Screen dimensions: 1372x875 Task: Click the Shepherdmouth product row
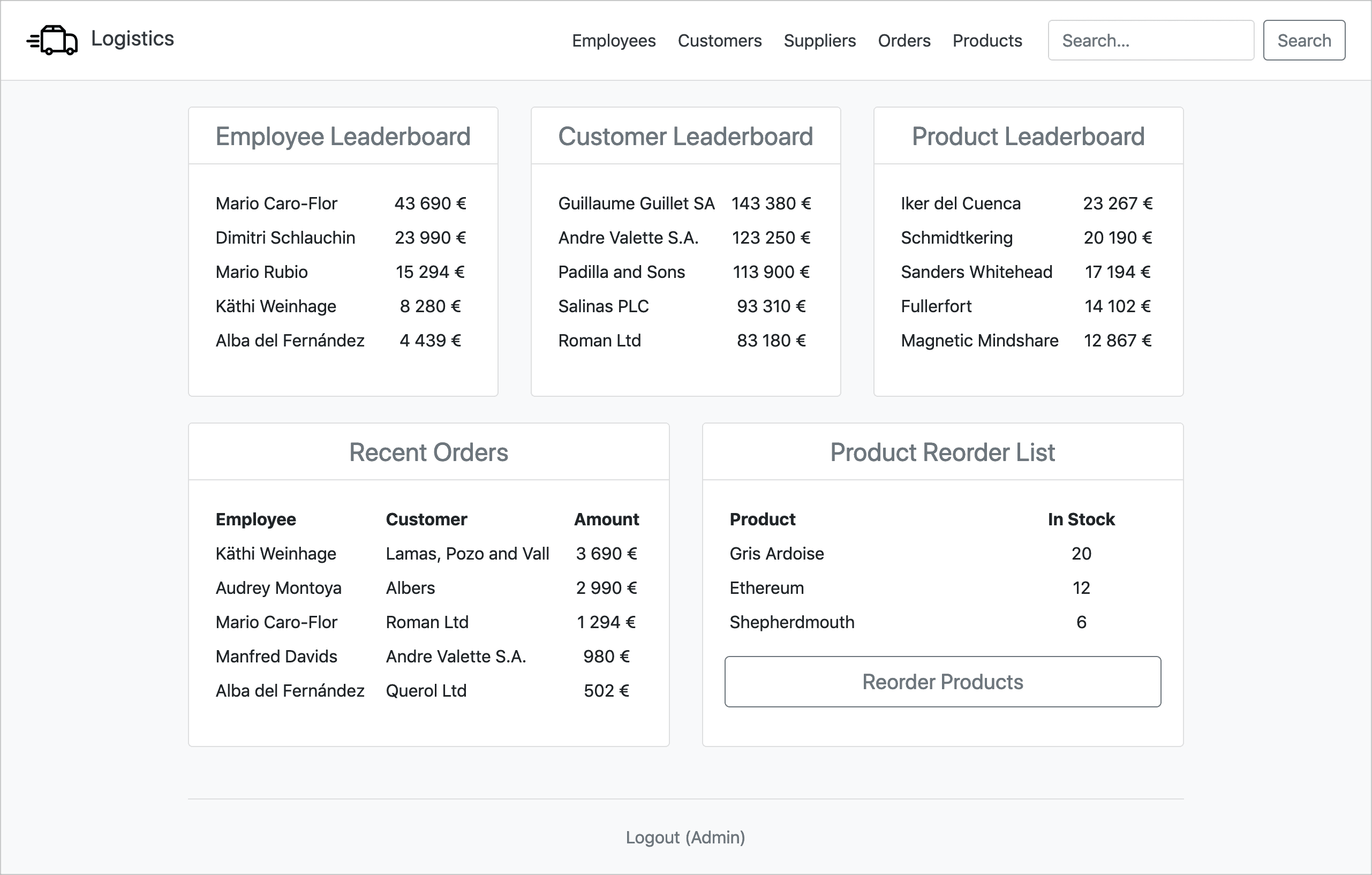point(791,622)
